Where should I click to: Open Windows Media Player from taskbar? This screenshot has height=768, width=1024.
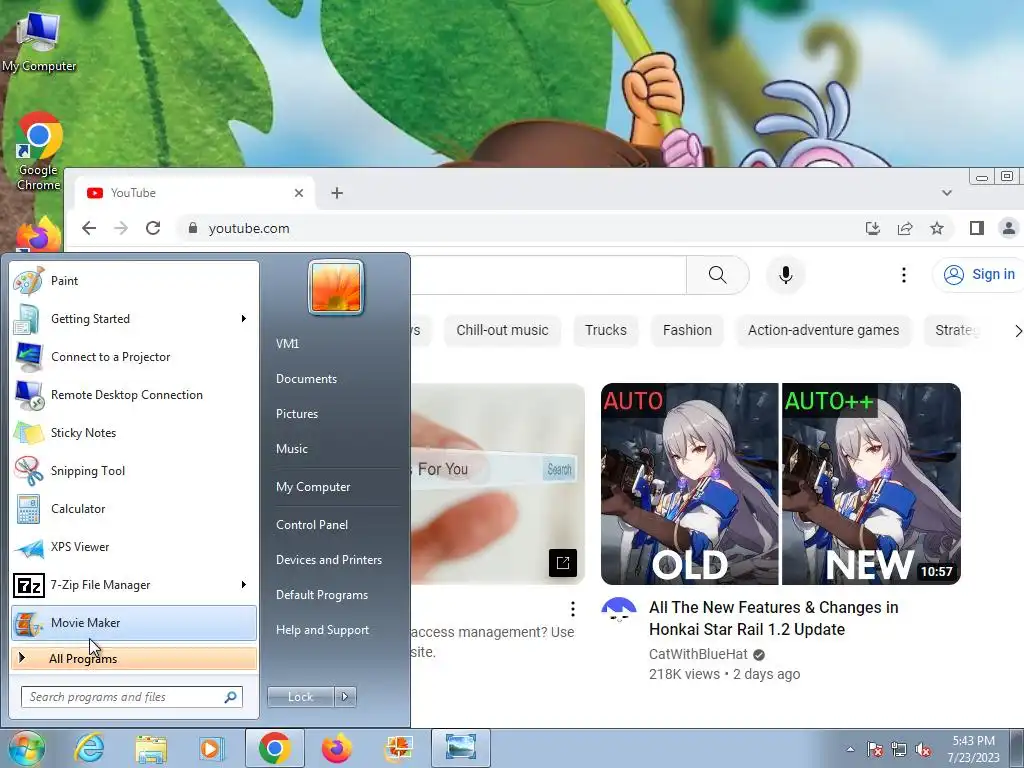click(x=212, y=748)
